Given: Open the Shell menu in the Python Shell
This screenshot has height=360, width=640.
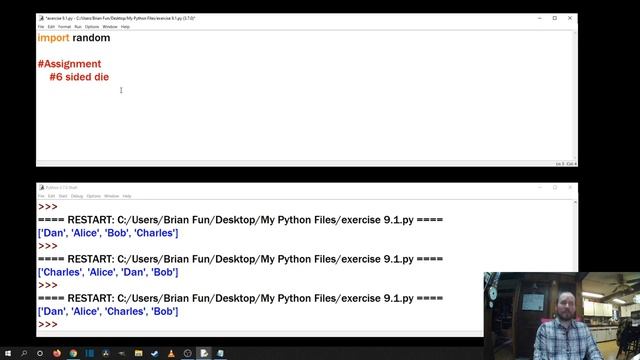Looking at the screenshot, I should [x=63, y=196].
